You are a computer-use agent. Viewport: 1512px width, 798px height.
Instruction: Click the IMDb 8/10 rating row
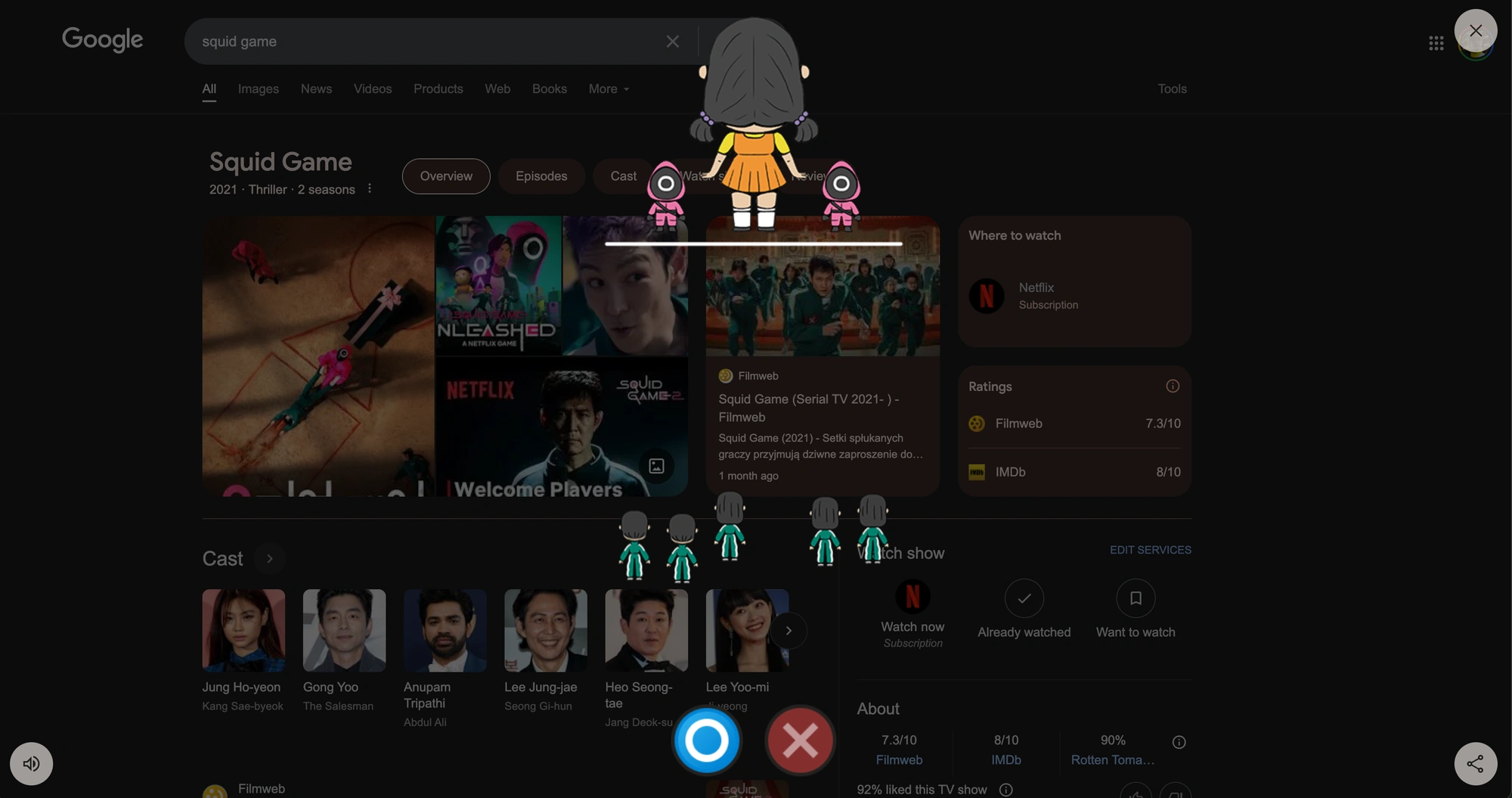(x=1074, y=472)
